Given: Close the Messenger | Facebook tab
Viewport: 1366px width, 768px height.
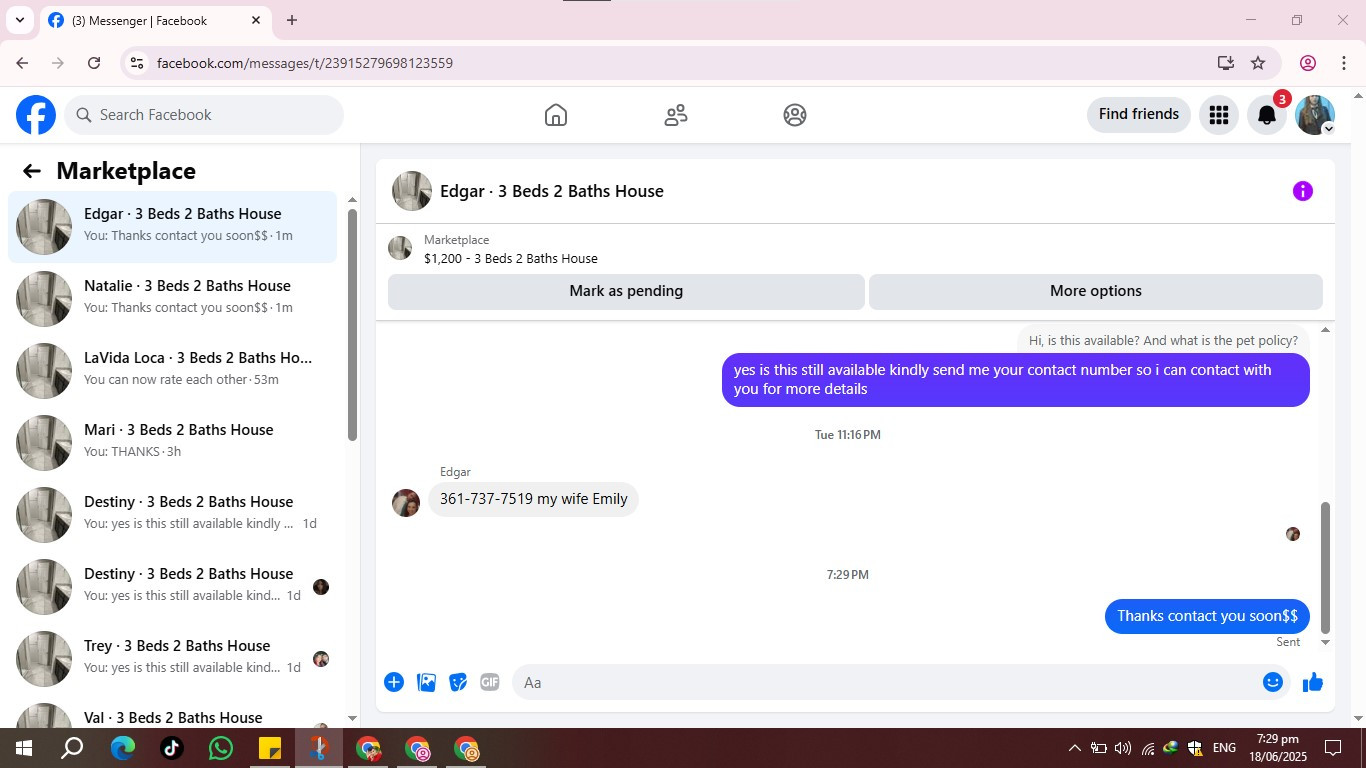Looking at the screenshot, I should click(x=256, y=20).
